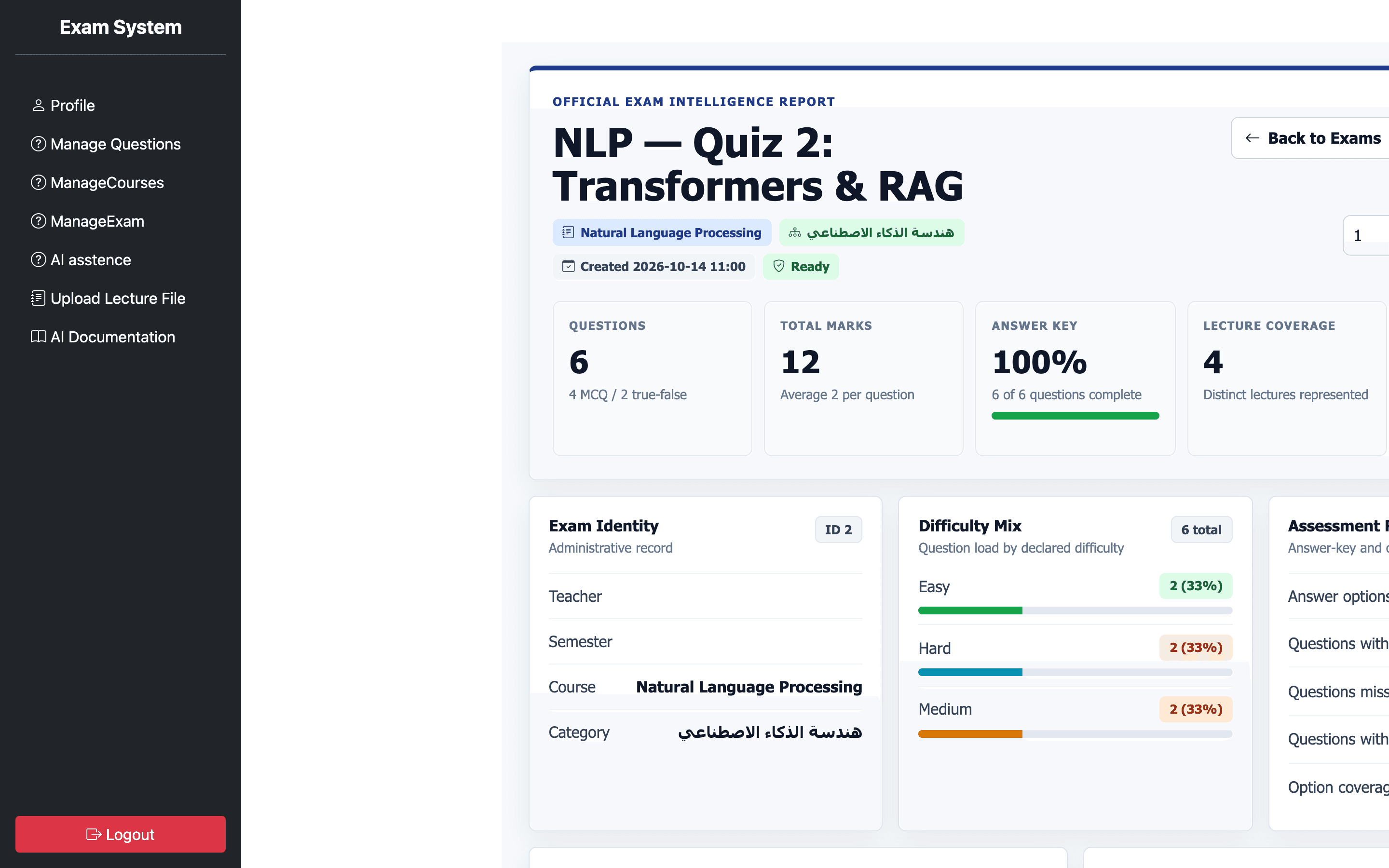
Task: Click the 6 total badge in Difficulty Mix
Action: coord(1201,529)
